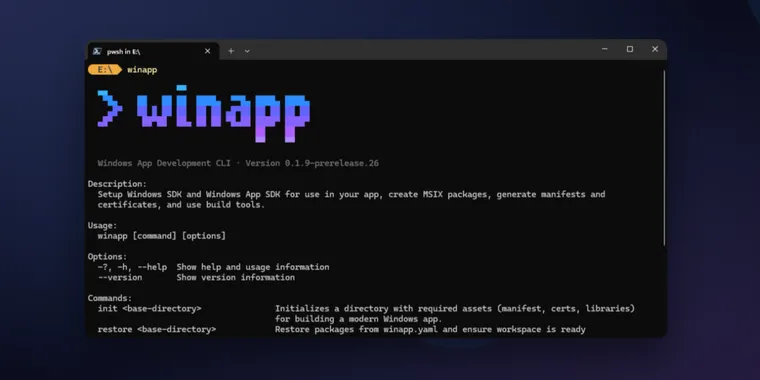Click 'Show help and usage information' text
Viewport: 760px width, 380px height.
253,267
